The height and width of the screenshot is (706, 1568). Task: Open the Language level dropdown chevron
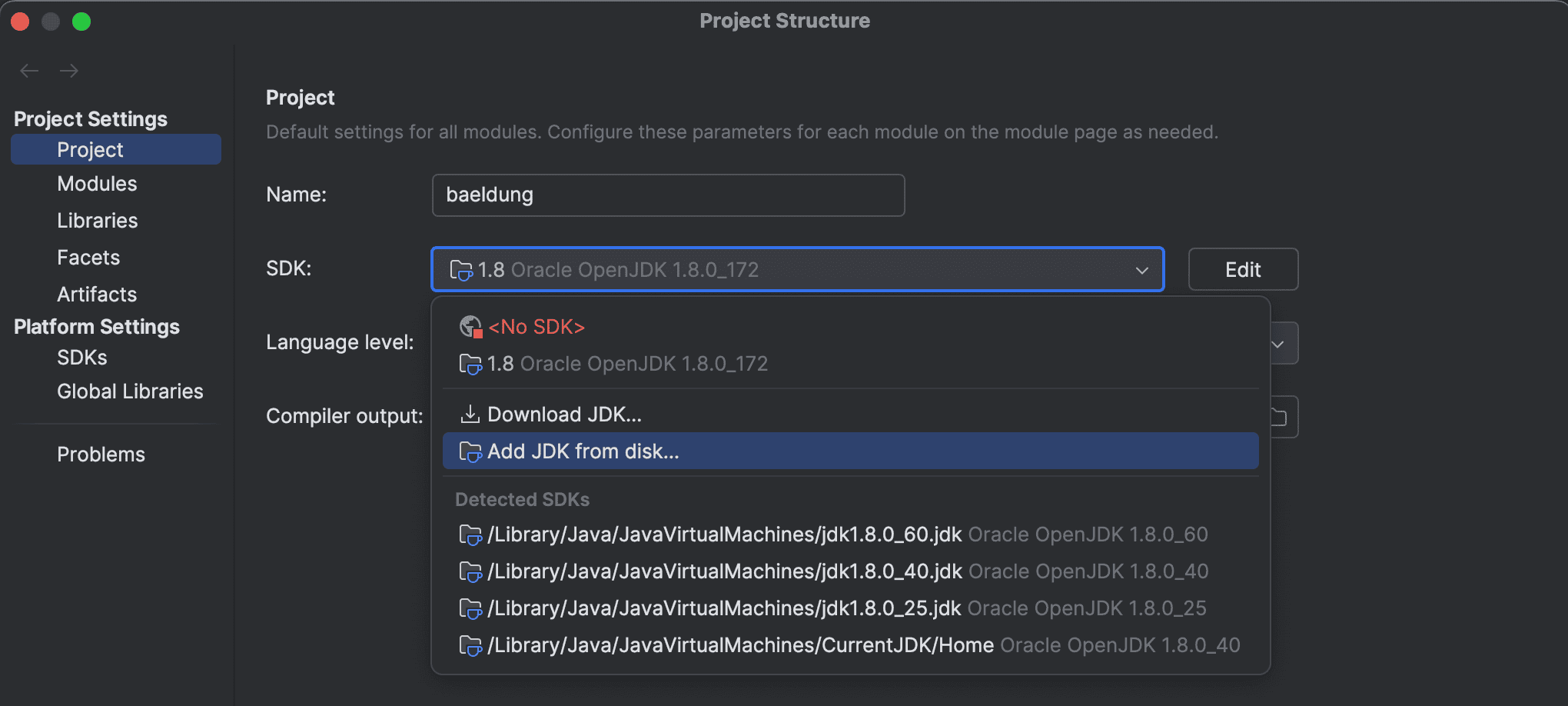(x=1278, y=344)
